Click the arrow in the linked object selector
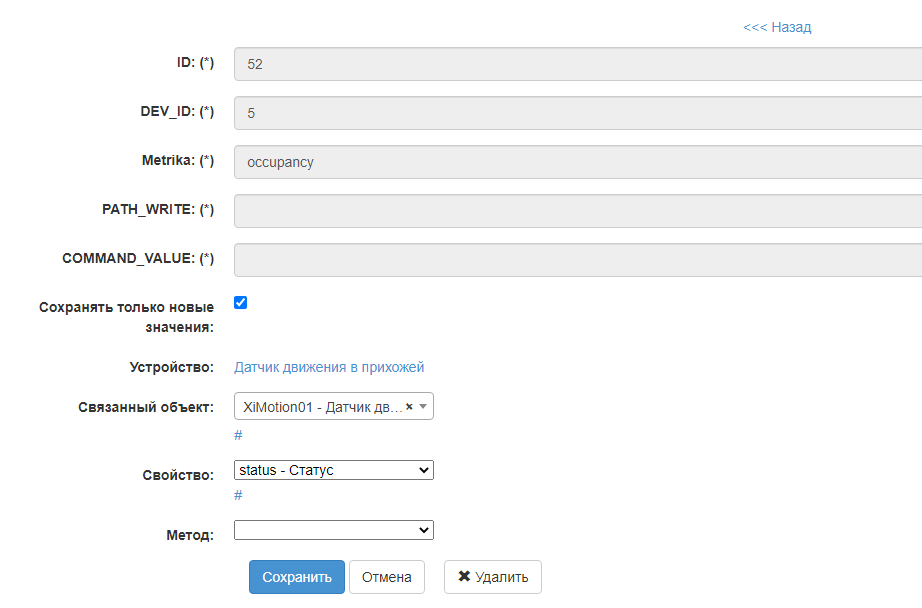The width and height of the screenshot is (922, 608). point(423,407)
